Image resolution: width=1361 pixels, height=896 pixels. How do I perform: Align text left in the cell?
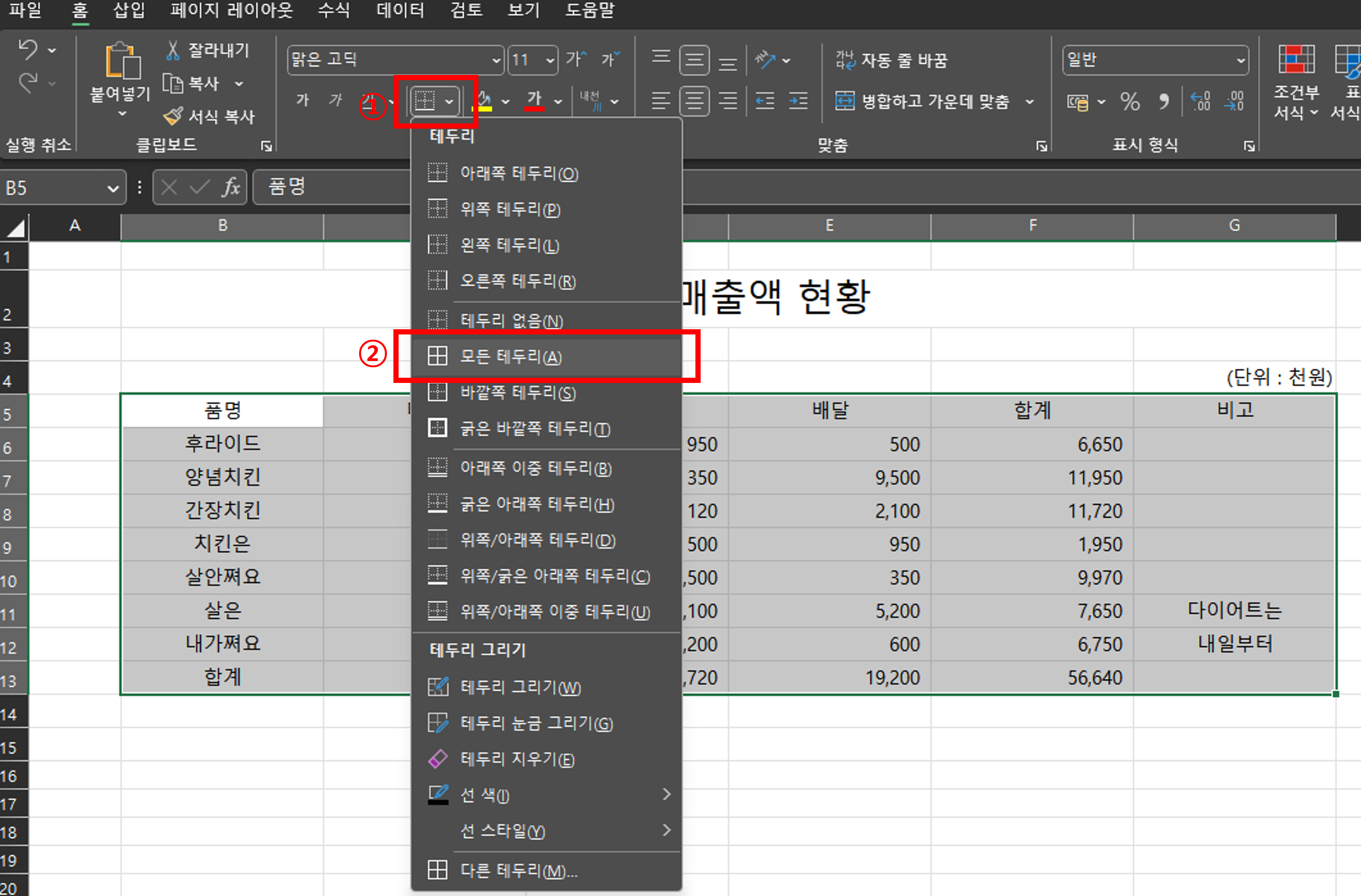(661, 101)
